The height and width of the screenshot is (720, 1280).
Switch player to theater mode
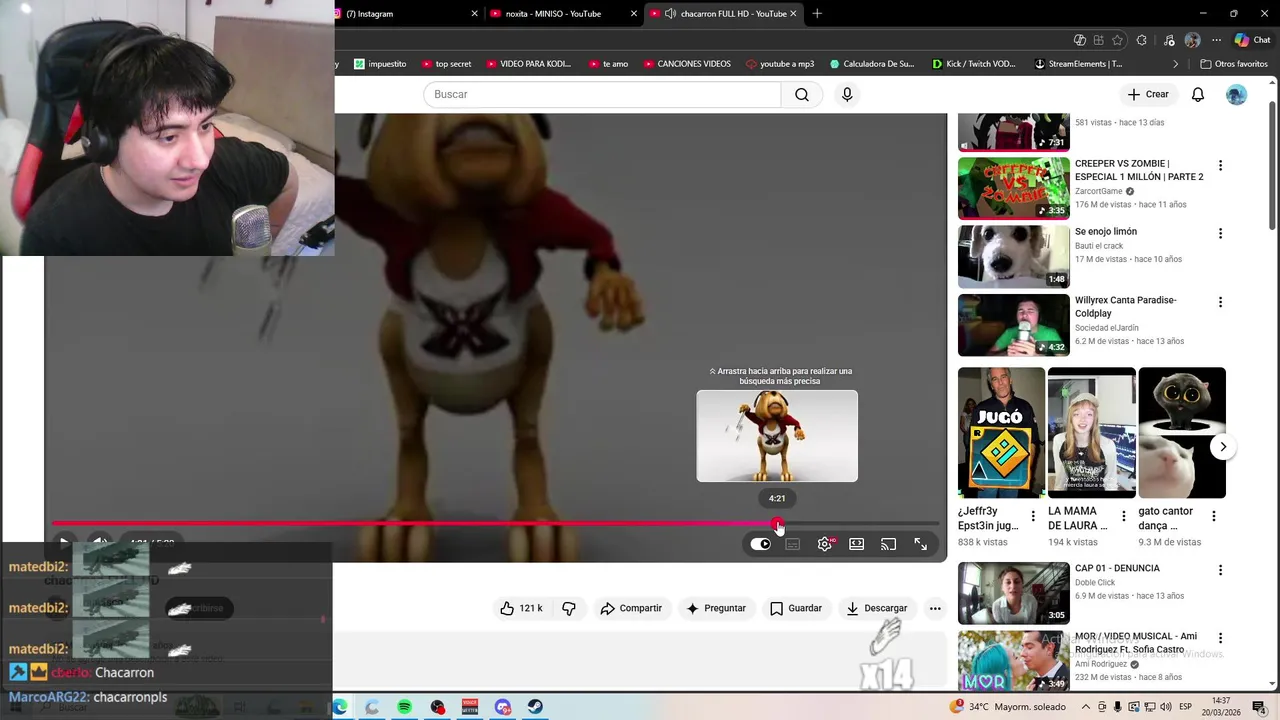[857, 544]
